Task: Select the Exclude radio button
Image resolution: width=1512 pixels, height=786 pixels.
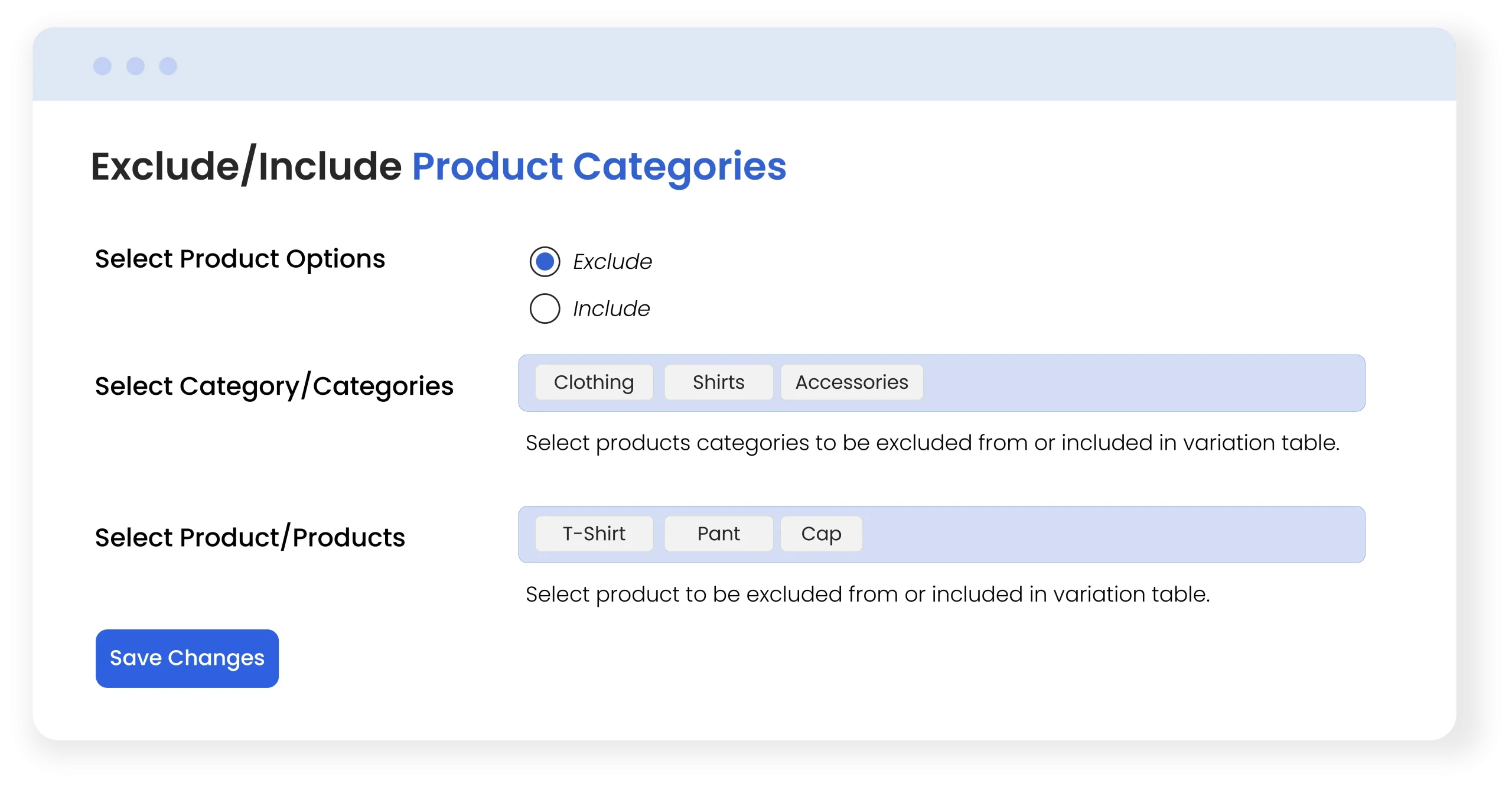Action: click(545, 262)
